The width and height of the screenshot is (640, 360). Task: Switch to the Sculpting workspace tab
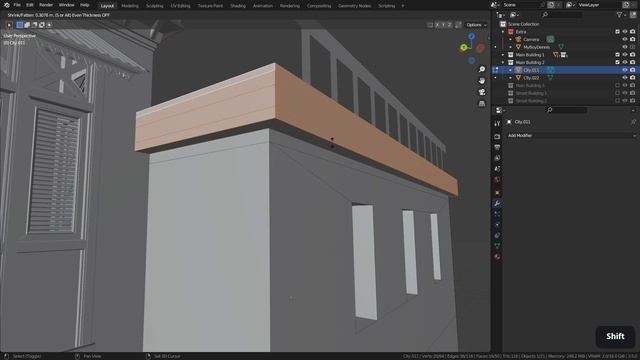[154, 6]
